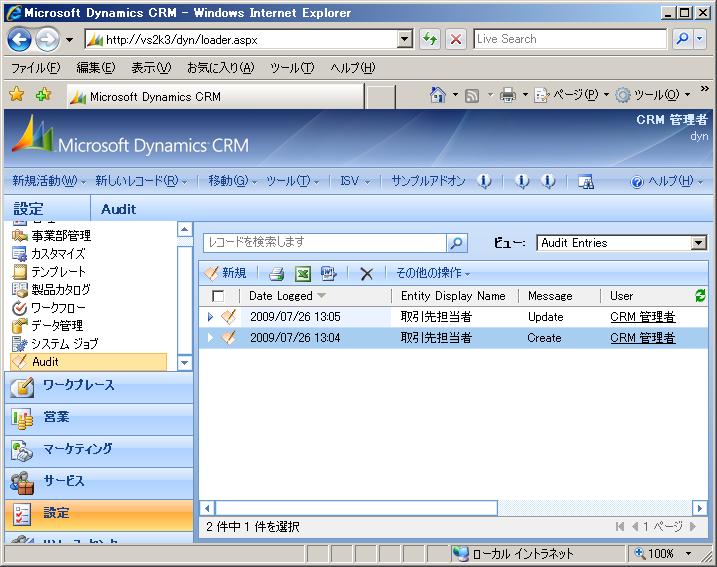Open the address bar dropdown arrow
Image resolution: width=717 pixels, height=567 pixels.
(404, 39)
